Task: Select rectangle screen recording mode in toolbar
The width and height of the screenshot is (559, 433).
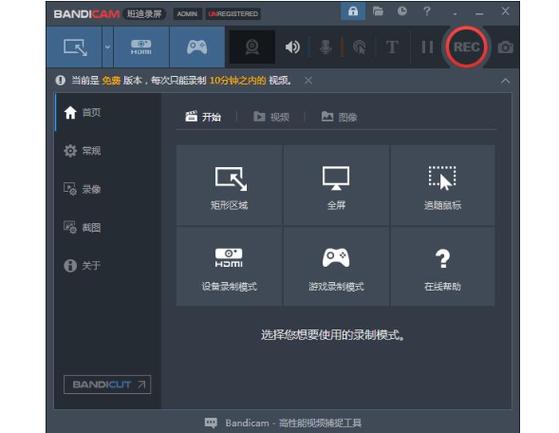Action: pyautogui.click(x=75, y=47)
